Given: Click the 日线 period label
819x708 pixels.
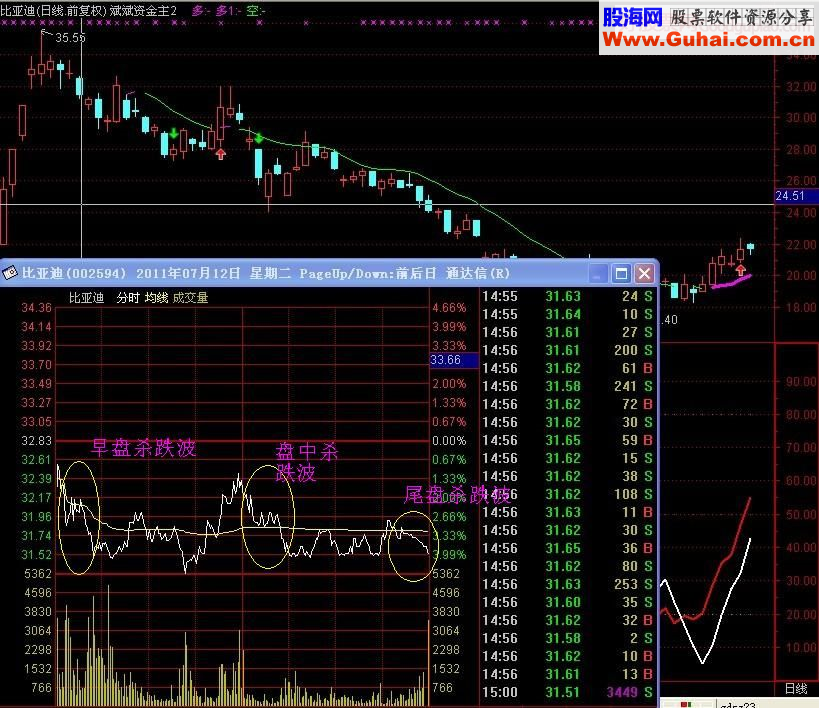Looking at the screenshot, I should [x=797, y=689].
